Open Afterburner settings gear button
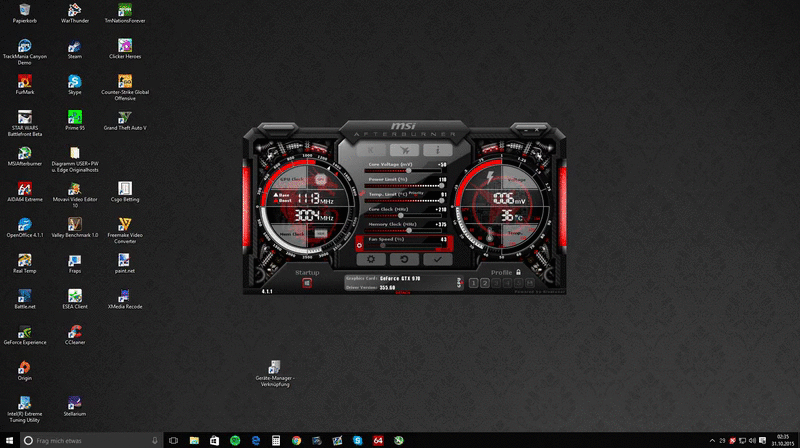Image resolution: width=800 pixels, height=448 pixels. pyautogui.click(x=371, y=259)
